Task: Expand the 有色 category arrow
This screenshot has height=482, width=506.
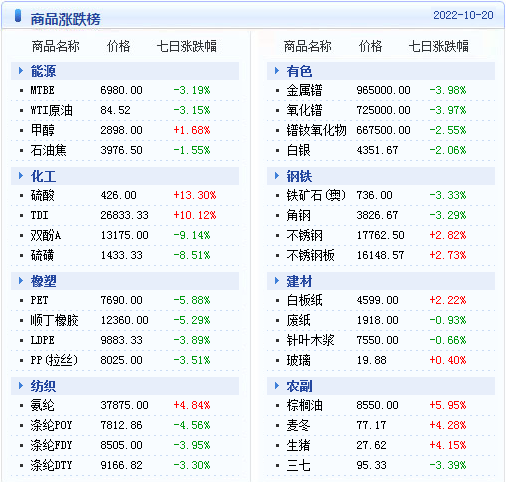Action: (x=277, y=71)
